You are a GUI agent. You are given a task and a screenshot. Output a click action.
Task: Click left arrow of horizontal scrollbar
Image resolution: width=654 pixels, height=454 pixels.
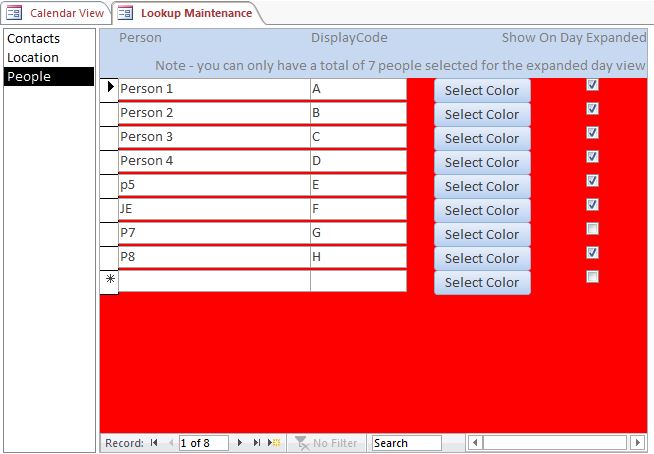click(x=475, y=442)
